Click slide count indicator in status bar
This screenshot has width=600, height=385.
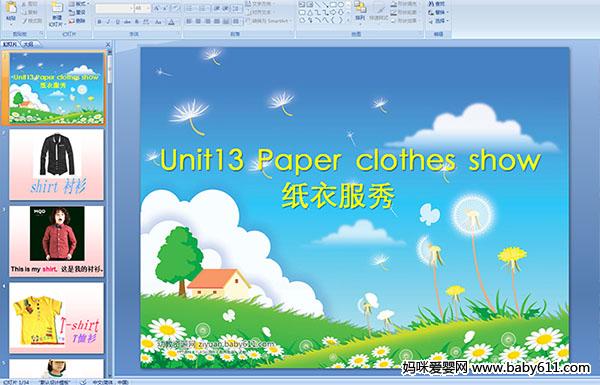tap(16, 382)
